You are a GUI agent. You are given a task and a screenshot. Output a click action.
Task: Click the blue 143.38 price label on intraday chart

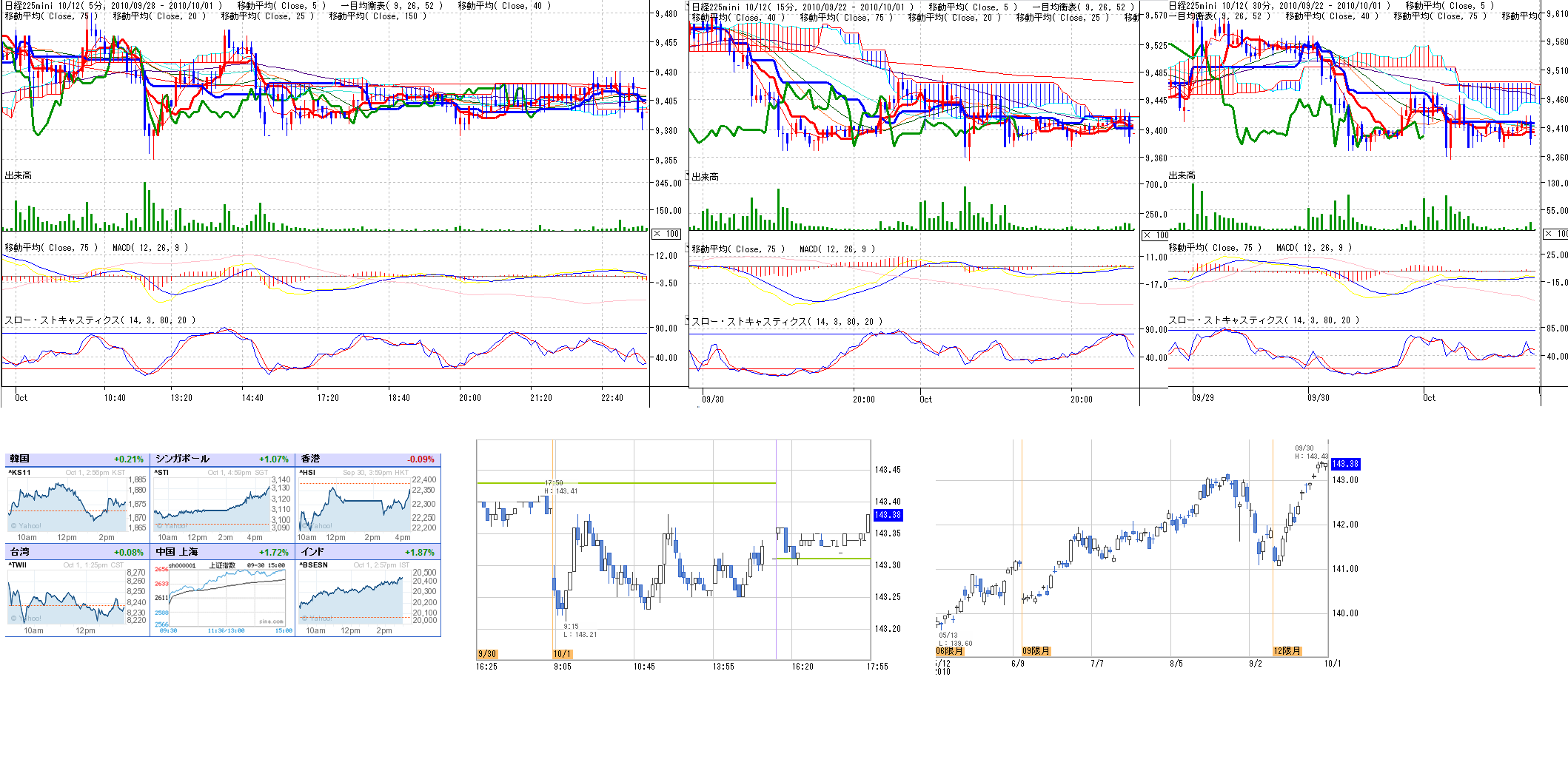[888, 515]
